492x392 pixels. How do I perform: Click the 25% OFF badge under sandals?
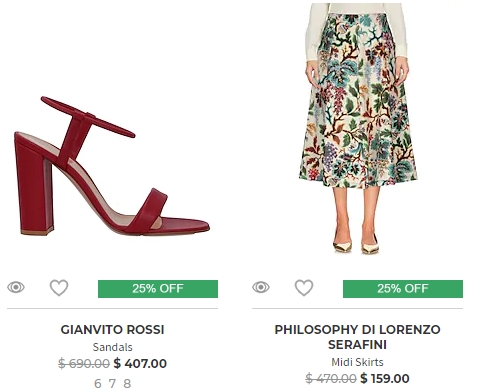[x=158, y=289]
